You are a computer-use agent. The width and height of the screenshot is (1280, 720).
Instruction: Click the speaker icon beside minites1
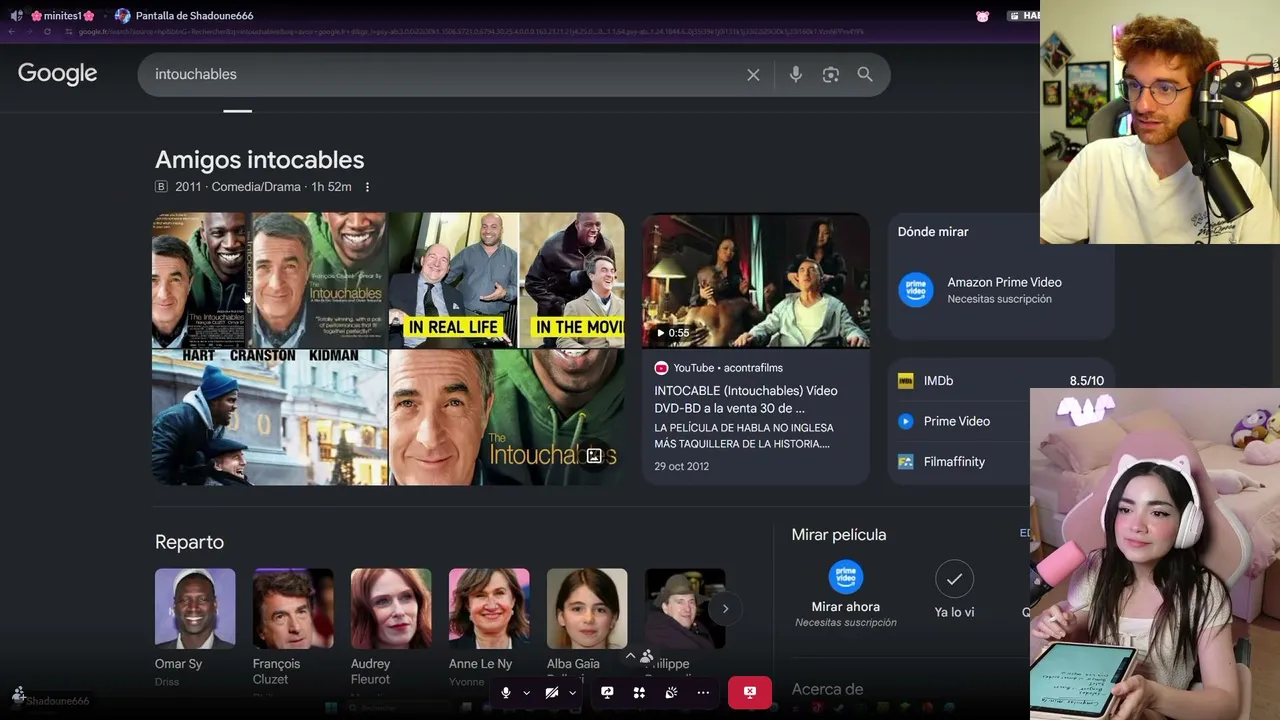16,16
